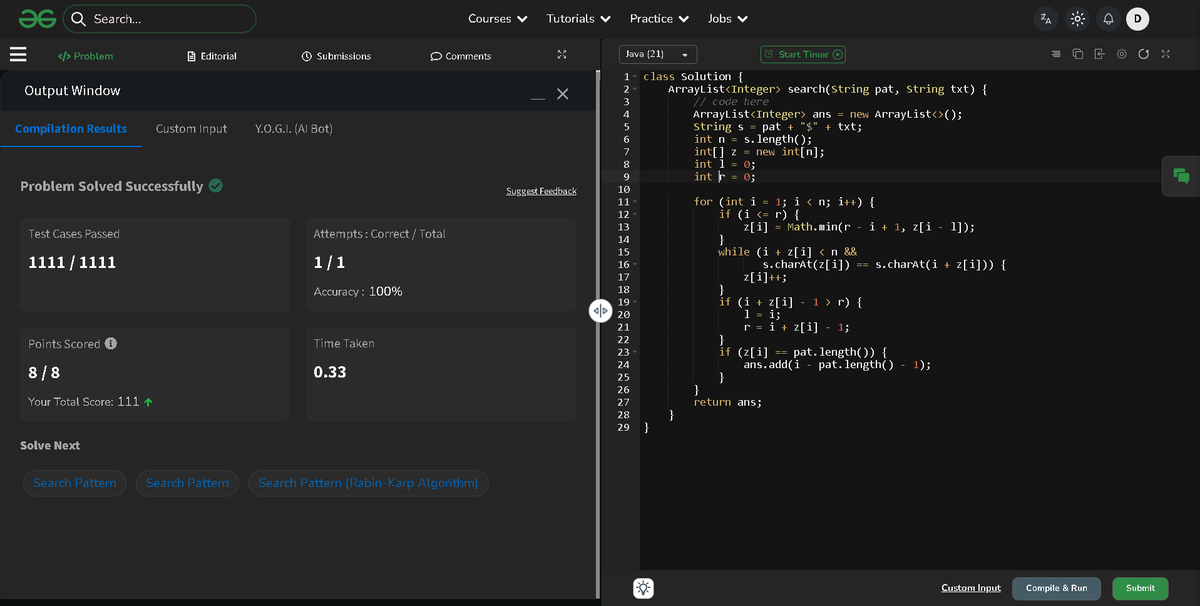Click the Time Taken value 0.33
Viewport: 1200px width, 606px height.
(330, 372)
